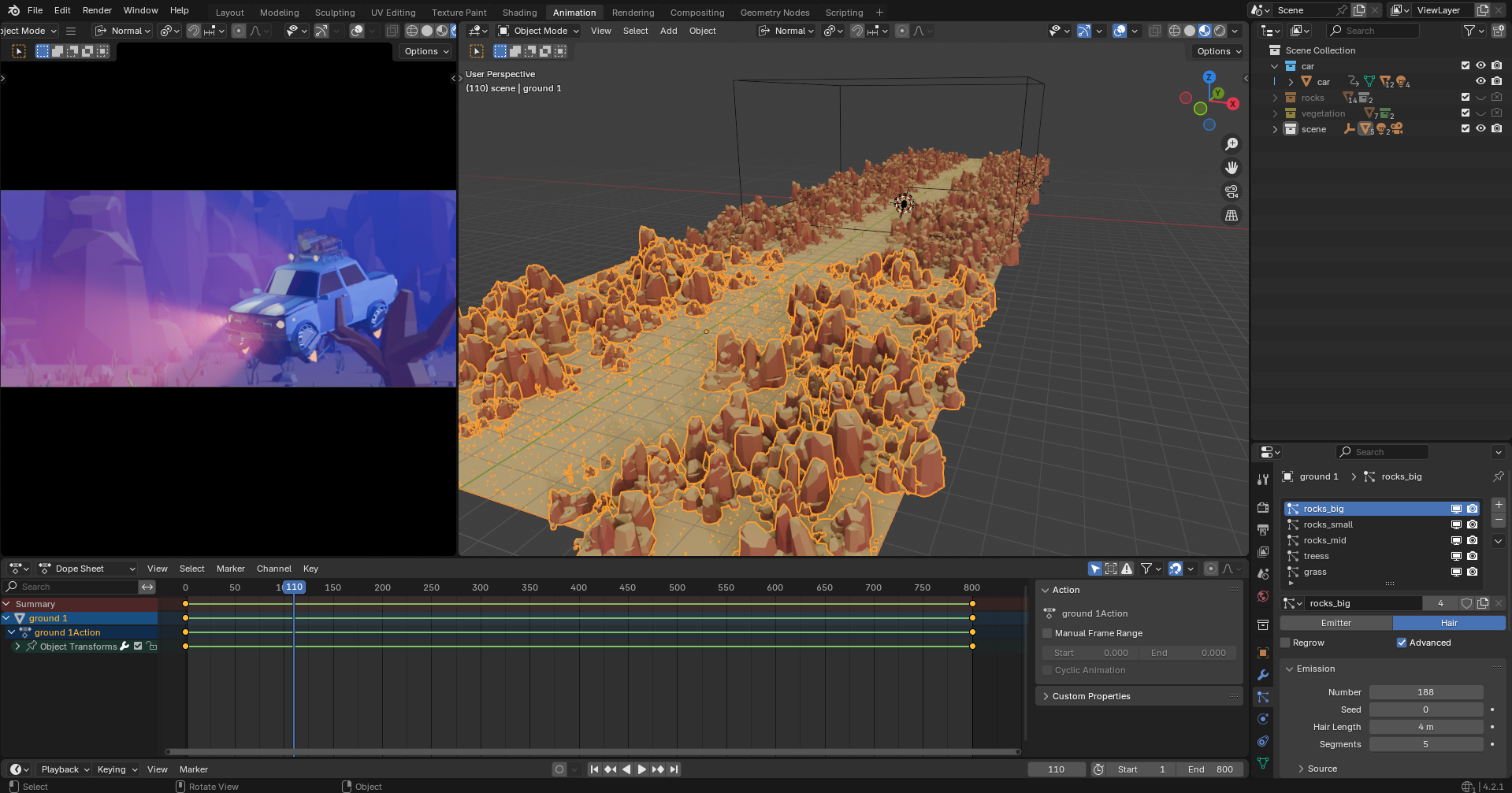Open the Modifiers wrench properties tab
Screen dimensions: 1512x793
coord(1263,675)
